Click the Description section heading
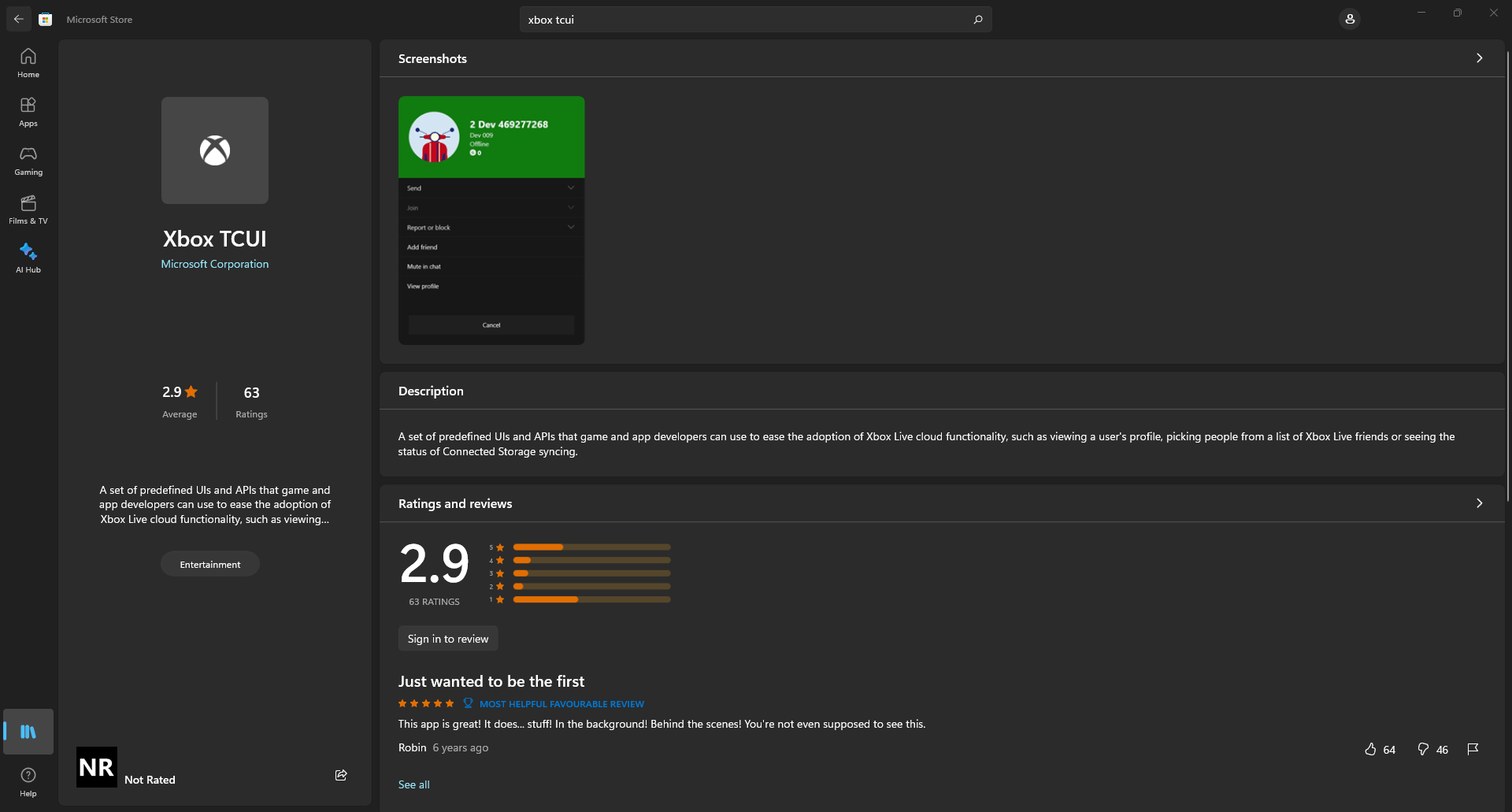Screen dimensions: 1512x812 (431, 391)
